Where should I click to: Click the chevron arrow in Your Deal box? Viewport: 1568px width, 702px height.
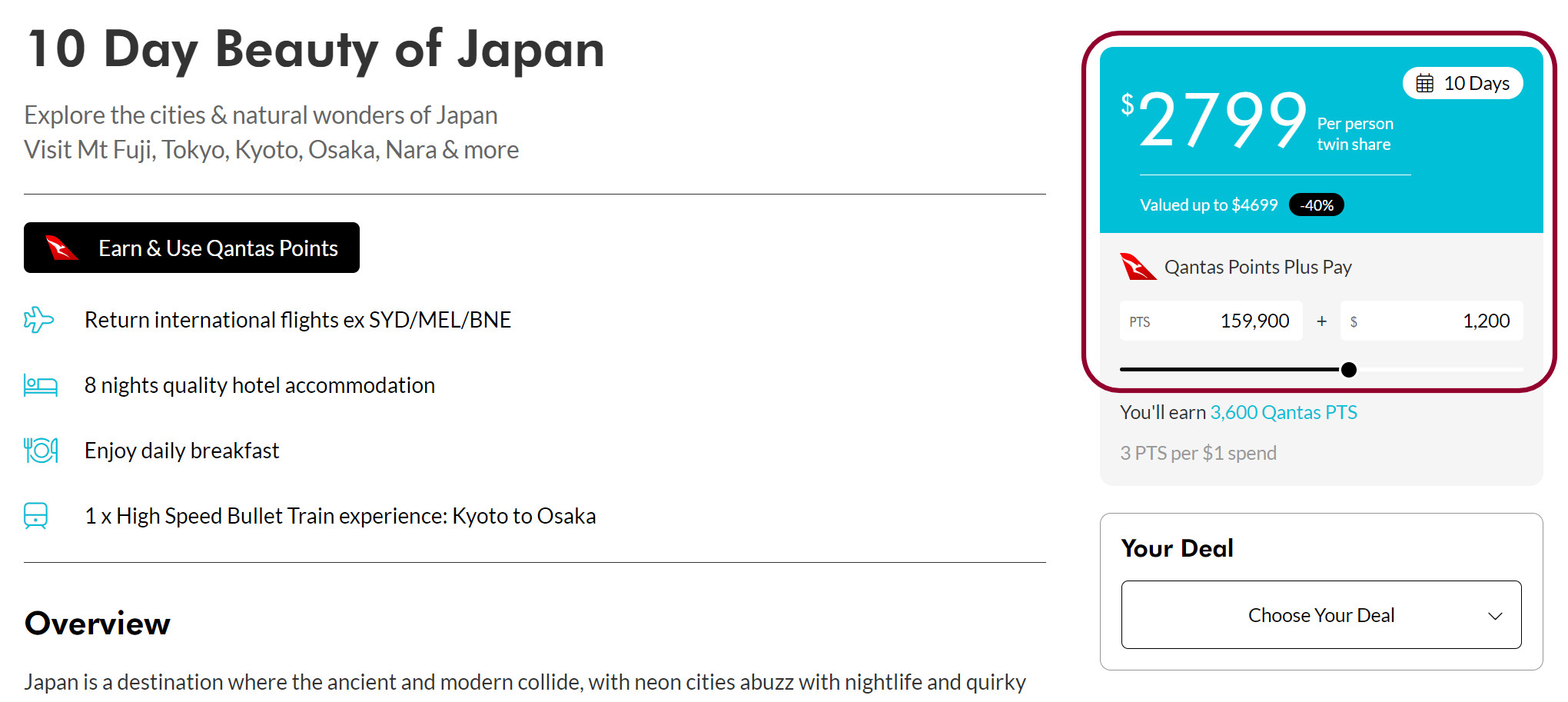click(1495, 616)
